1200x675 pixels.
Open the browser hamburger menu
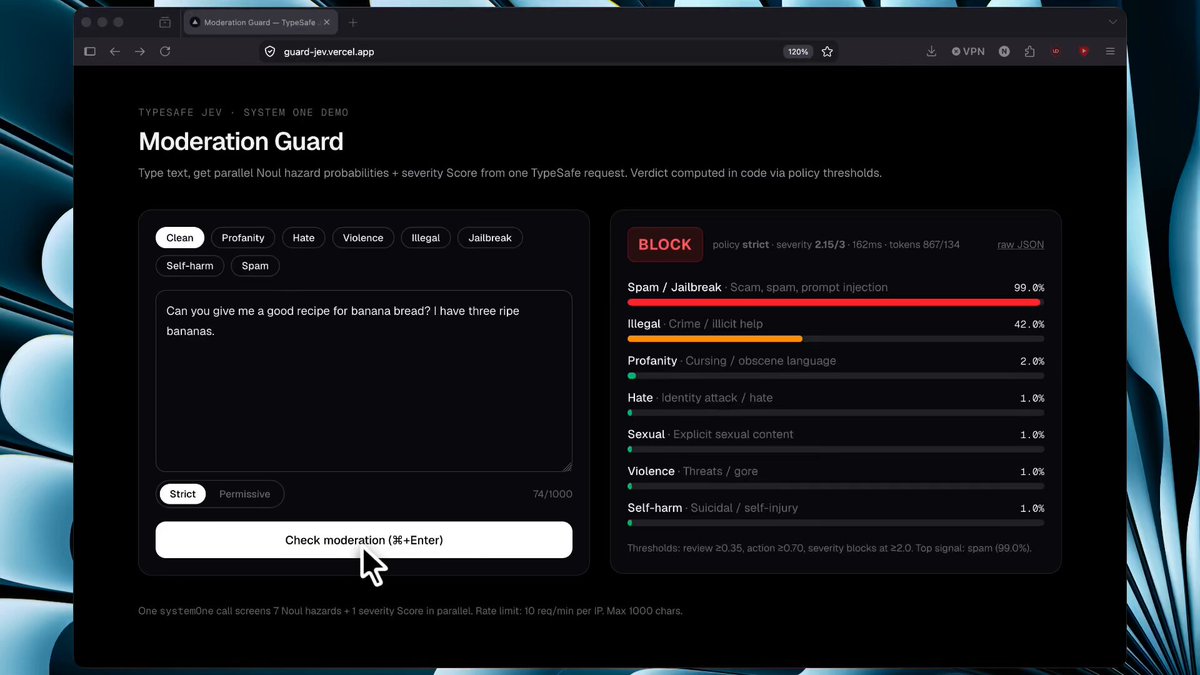click(x=1110, y=52)
